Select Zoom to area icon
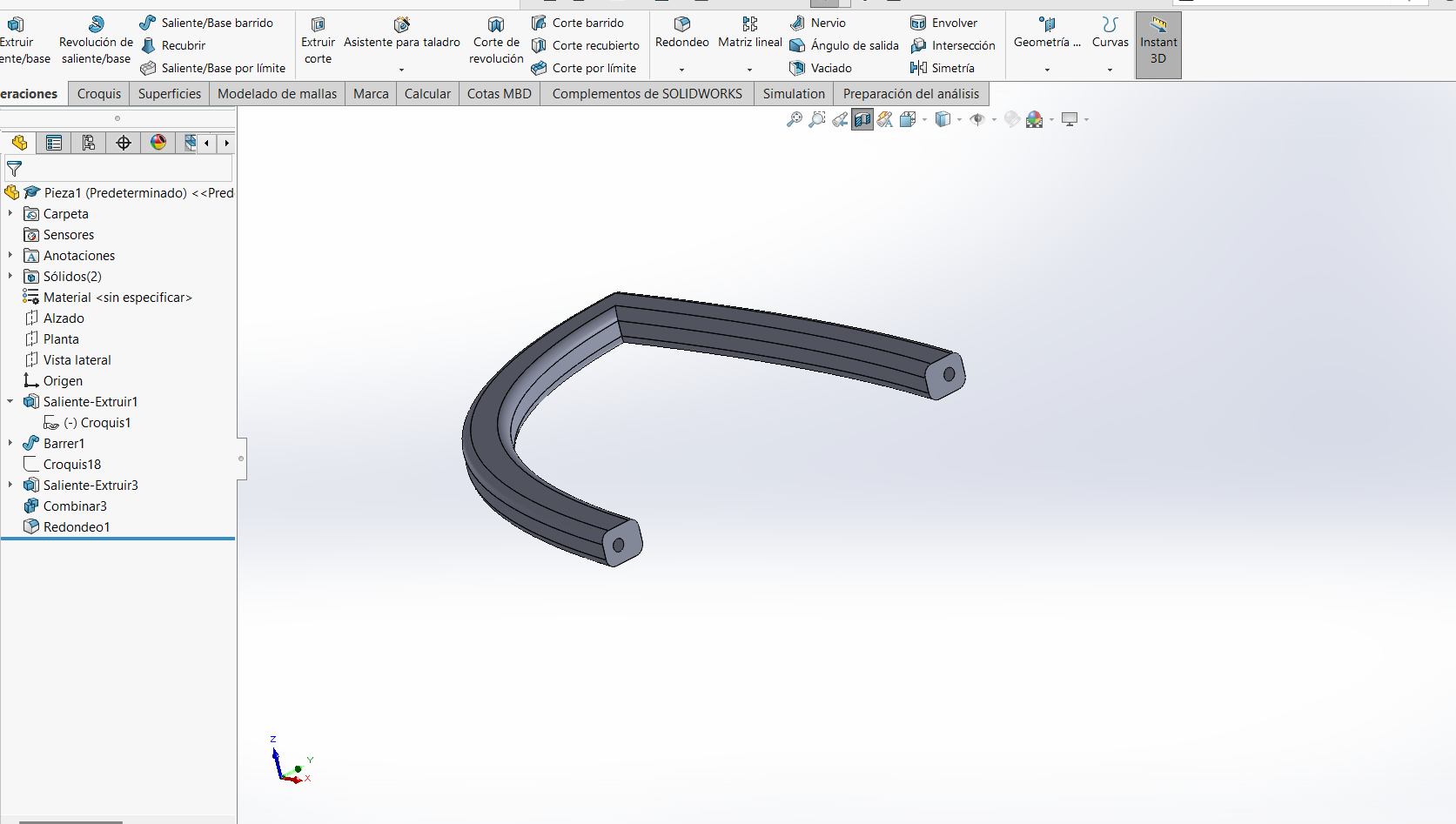The height and width of the screenshot is (824, 1456). 817,119
